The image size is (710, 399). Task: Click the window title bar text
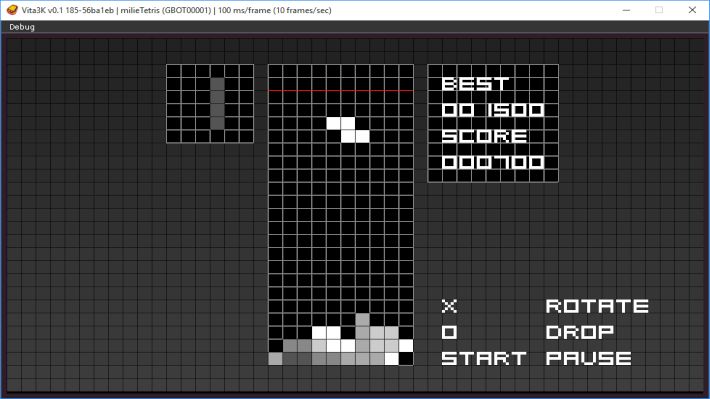point(177,10)
